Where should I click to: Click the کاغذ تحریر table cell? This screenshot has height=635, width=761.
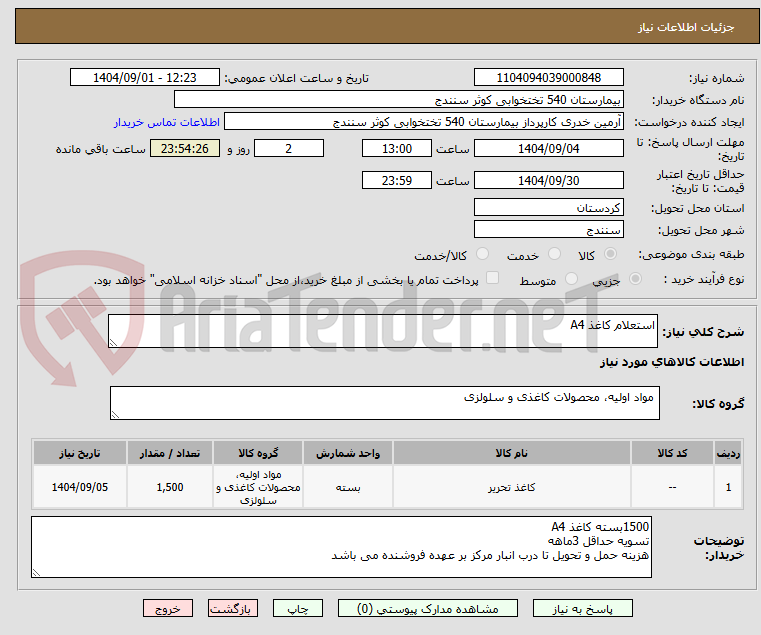pos(512,487)
